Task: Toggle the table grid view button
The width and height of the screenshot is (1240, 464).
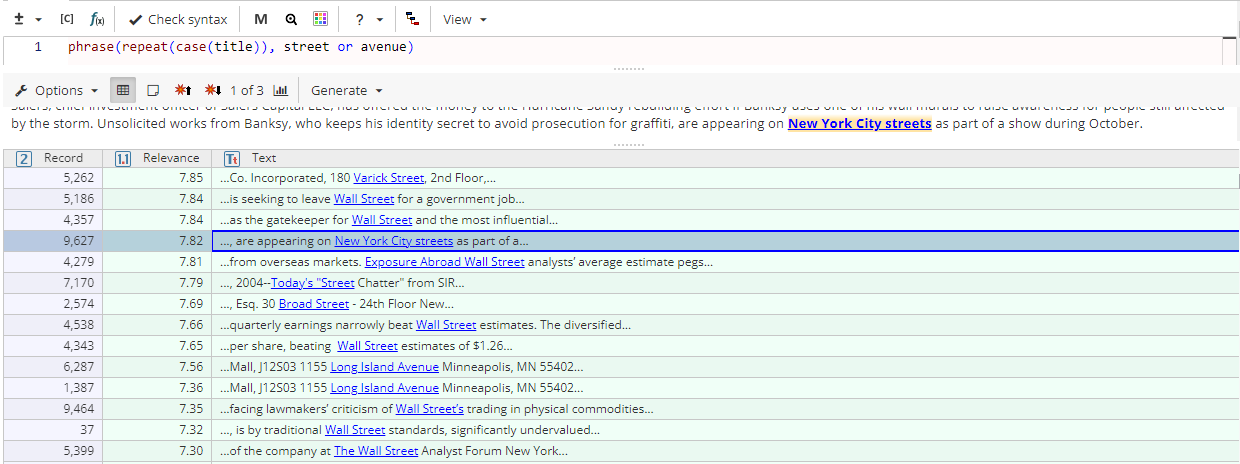Action: pyautogui.click(x=122, y=90)
